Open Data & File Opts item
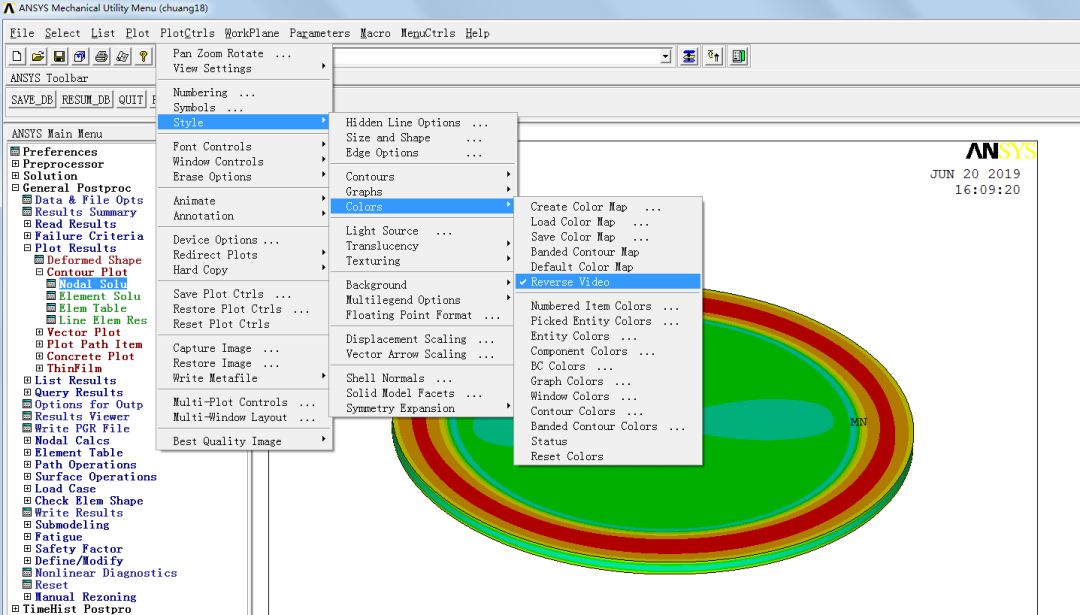The height and width of the screenshot is (615, 1080). [x=89, y=200]
